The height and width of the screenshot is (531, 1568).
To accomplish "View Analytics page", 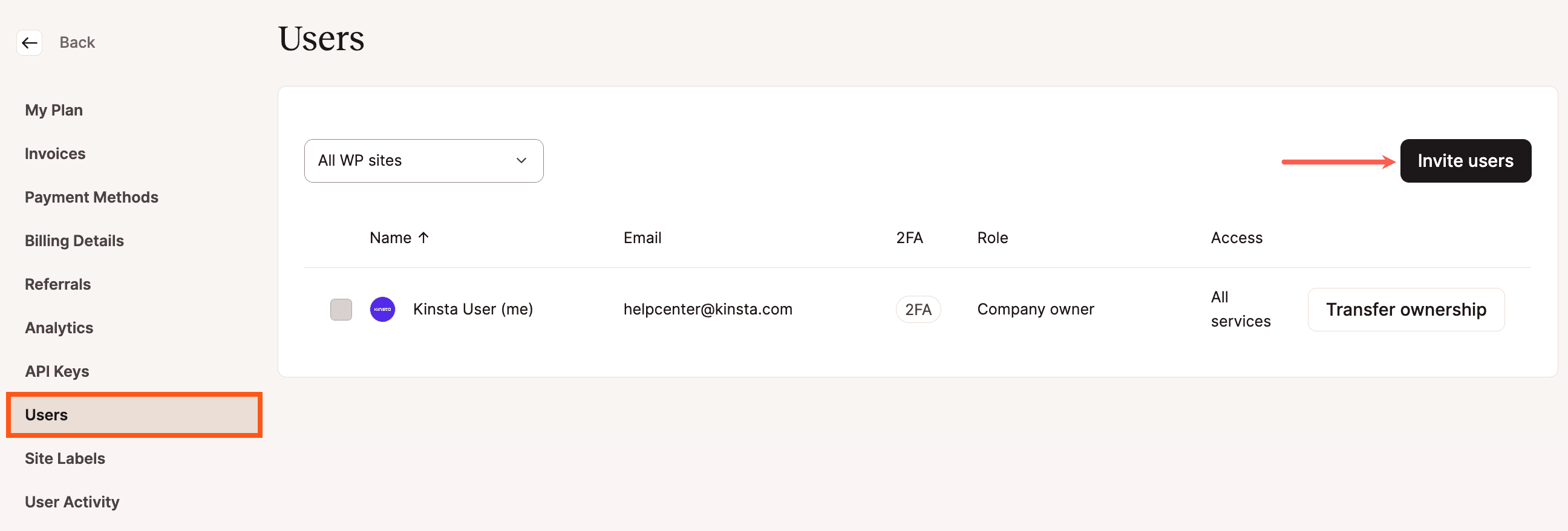I will point(59,328).
